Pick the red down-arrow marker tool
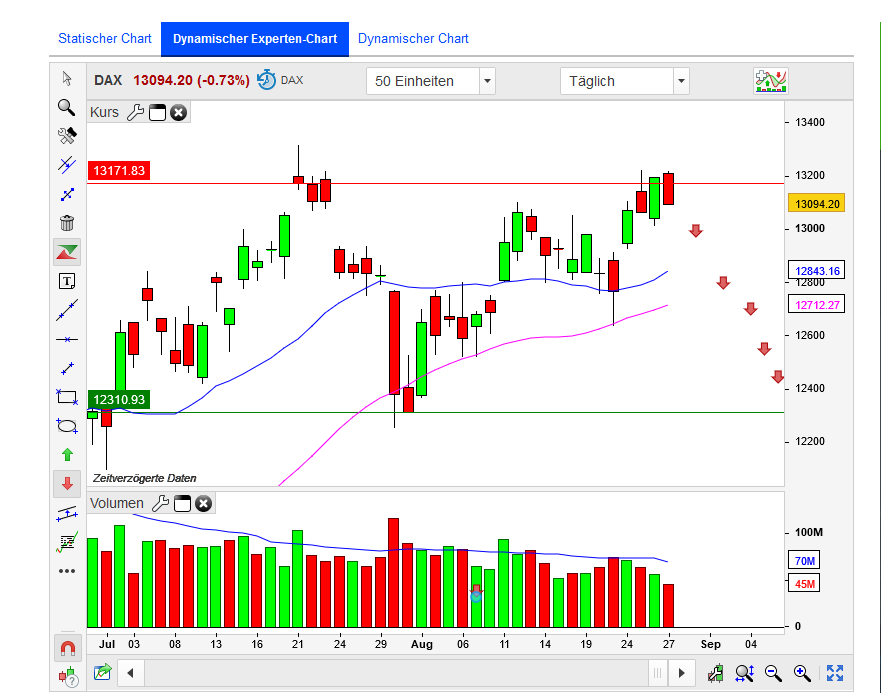This screenshot has height=693, width=881. 67,484
